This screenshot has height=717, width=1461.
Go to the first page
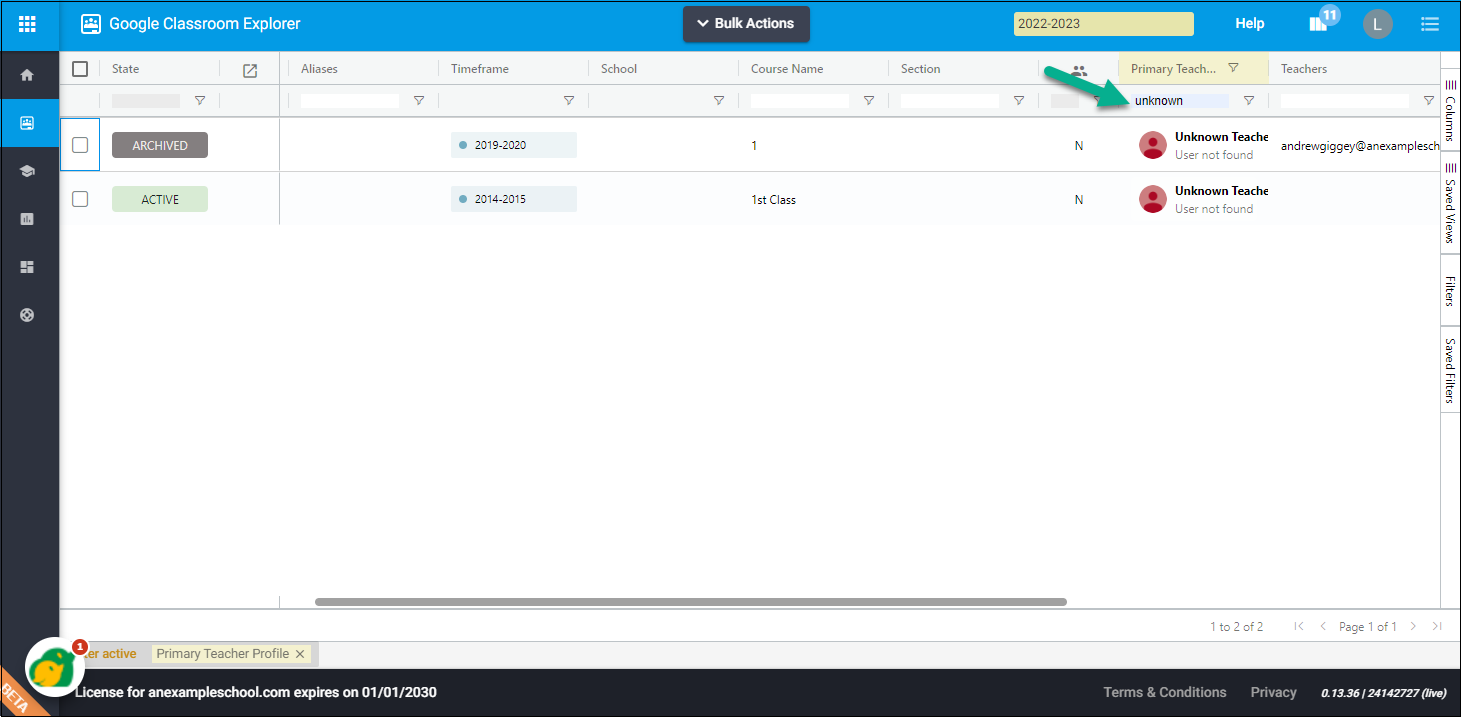(1299, 626)
